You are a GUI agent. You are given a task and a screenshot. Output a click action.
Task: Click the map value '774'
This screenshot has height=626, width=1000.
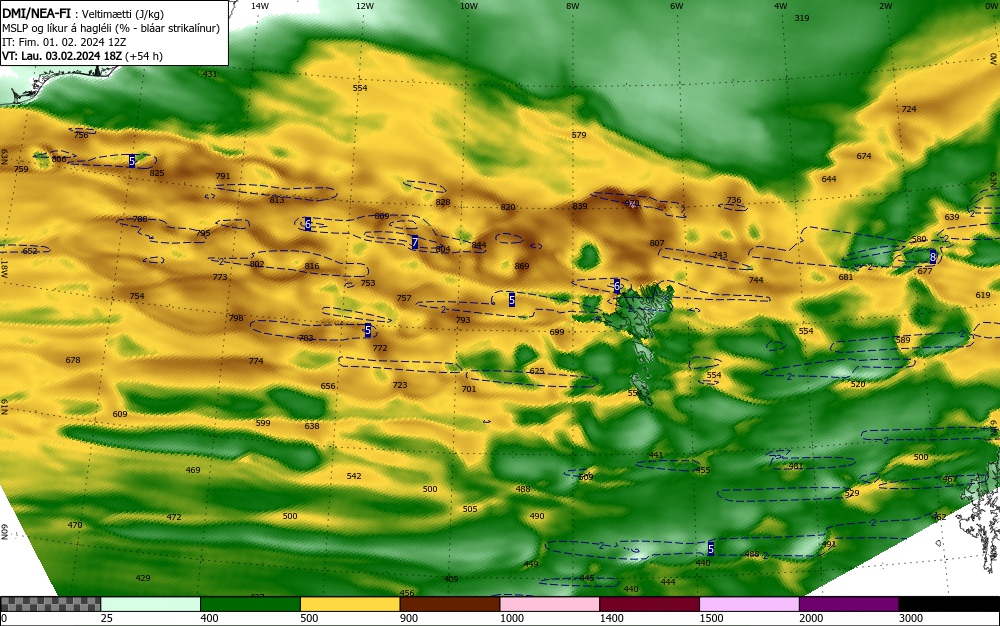point(256,361)
